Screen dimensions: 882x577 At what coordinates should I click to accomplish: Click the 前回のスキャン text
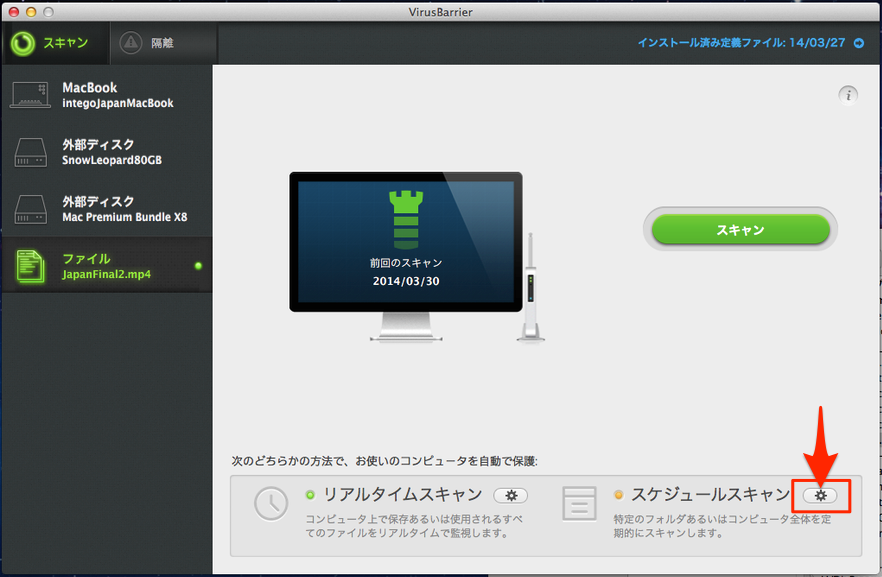click(x=406, y=263)
